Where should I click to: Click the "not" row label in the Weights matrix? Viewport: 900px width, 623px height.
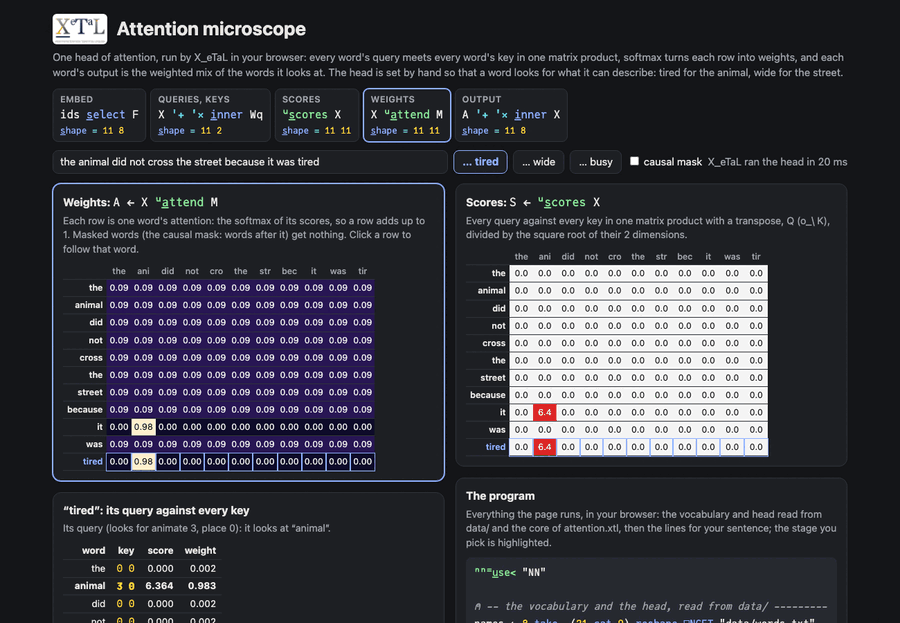[x=95, y=340]
